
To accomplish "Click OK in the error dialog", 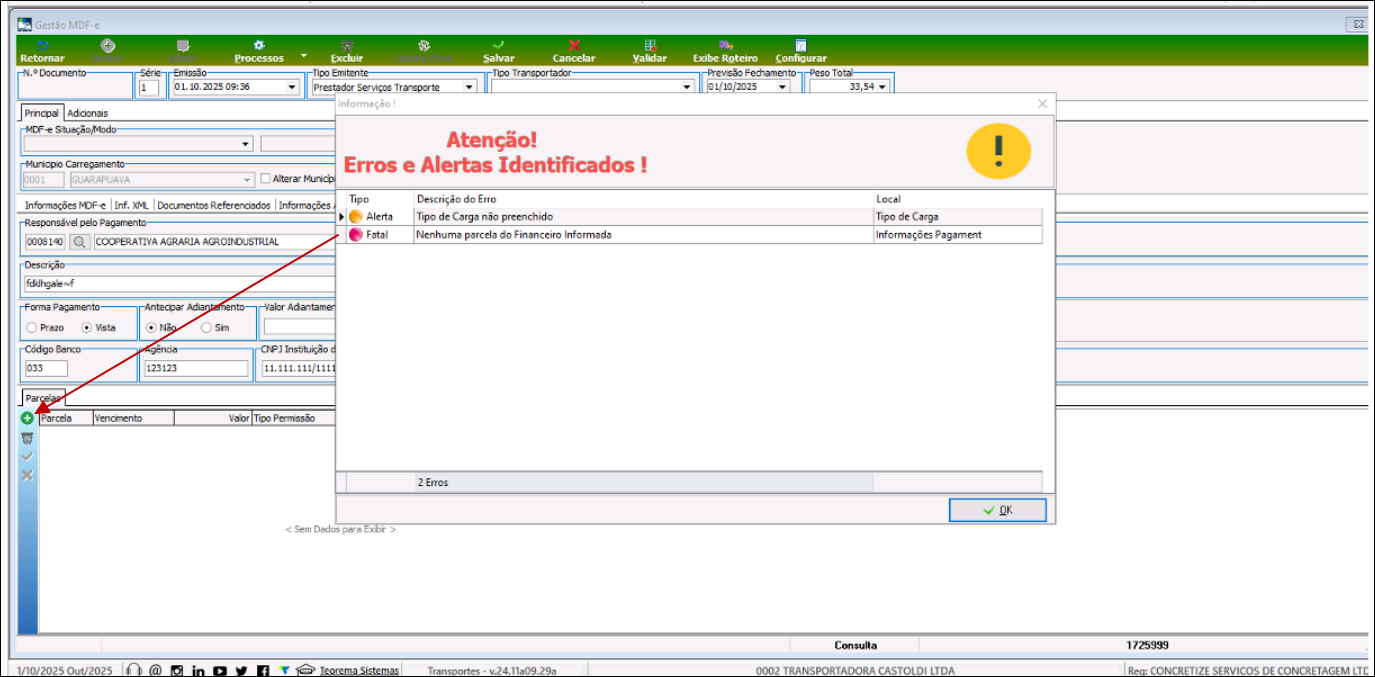I will pyautogui.click(x=997, y=510).
